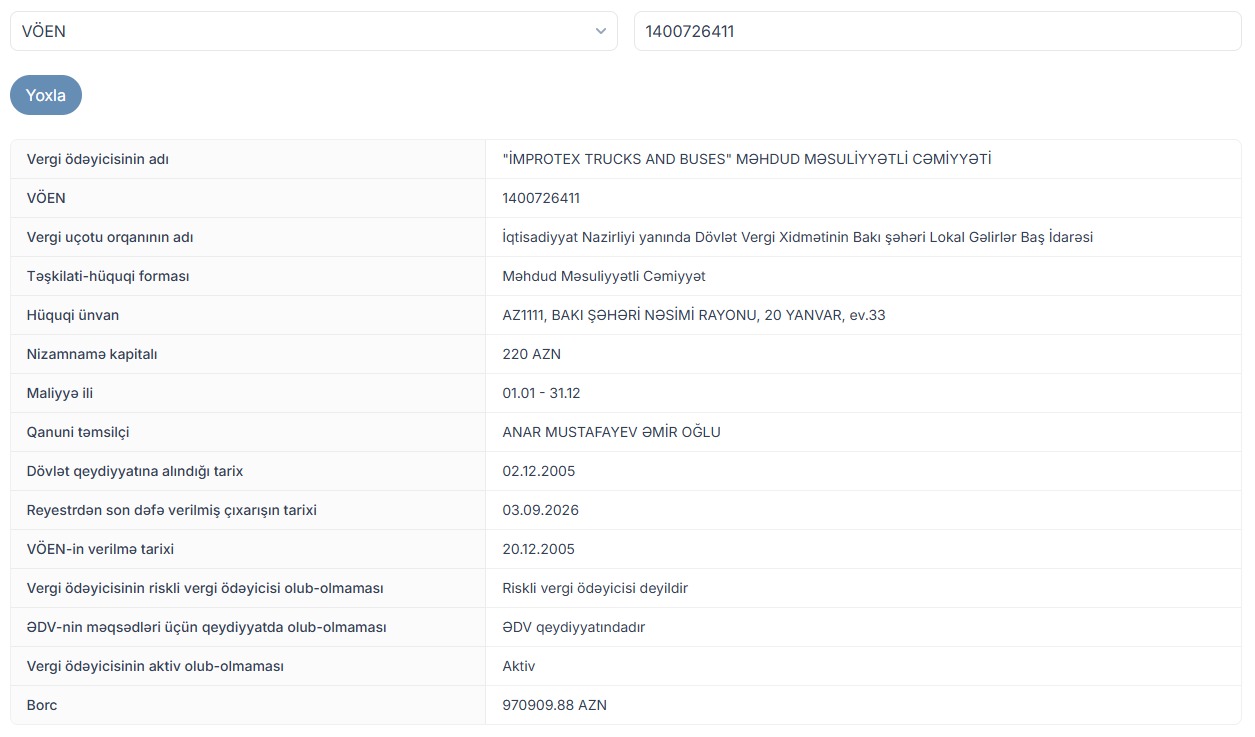Open the VÖEN search type dropdown
This screenshot has height=737, width=1255.
pyautogui.click(x=314, y=31)
